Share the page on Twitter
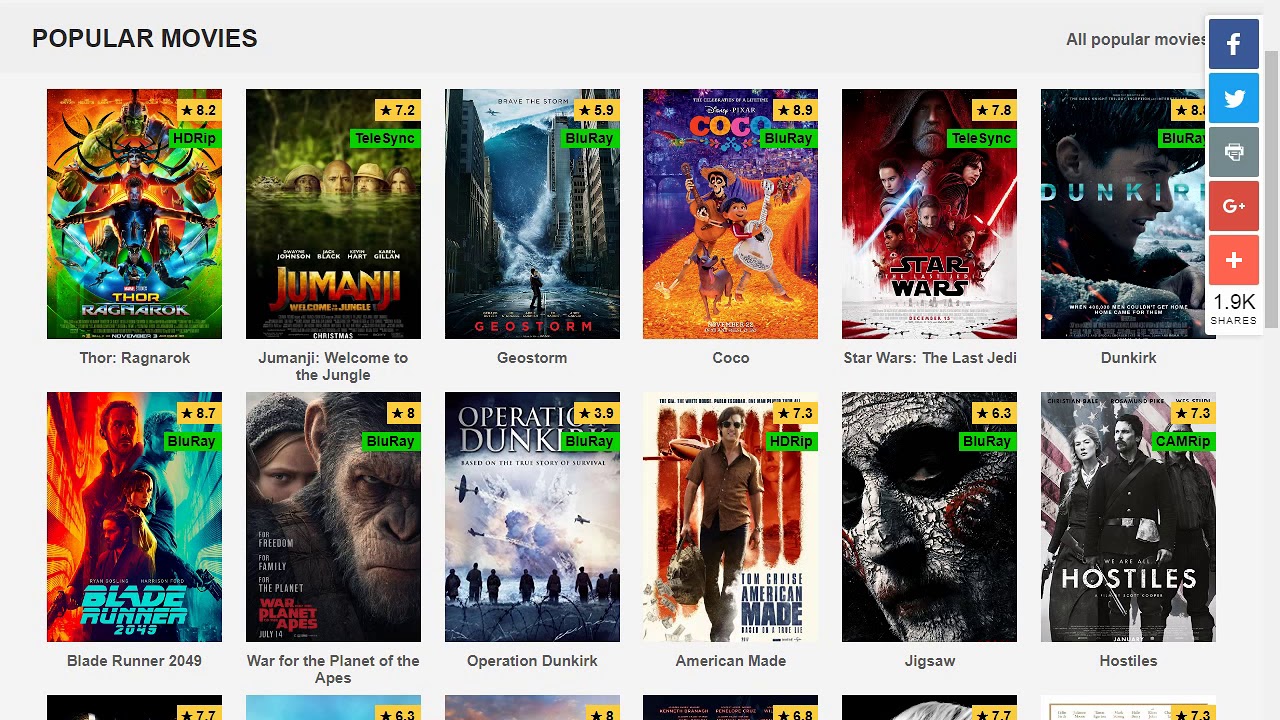This screenshot has height=720, width=1280. pos(1234,98)
